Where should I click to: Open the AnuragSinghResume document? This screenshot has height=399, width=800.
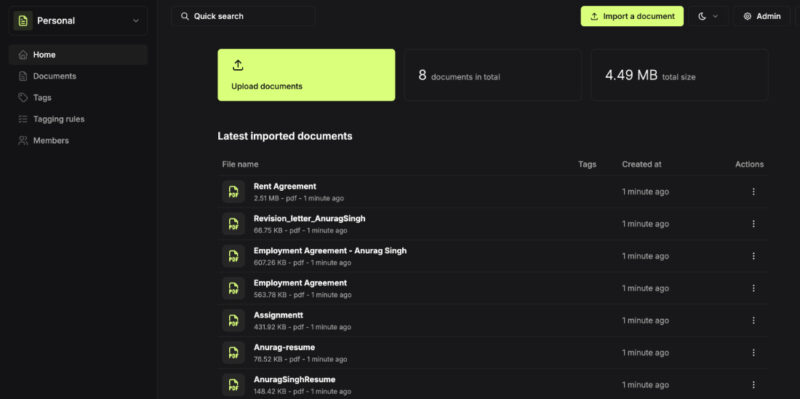point(294,380)
